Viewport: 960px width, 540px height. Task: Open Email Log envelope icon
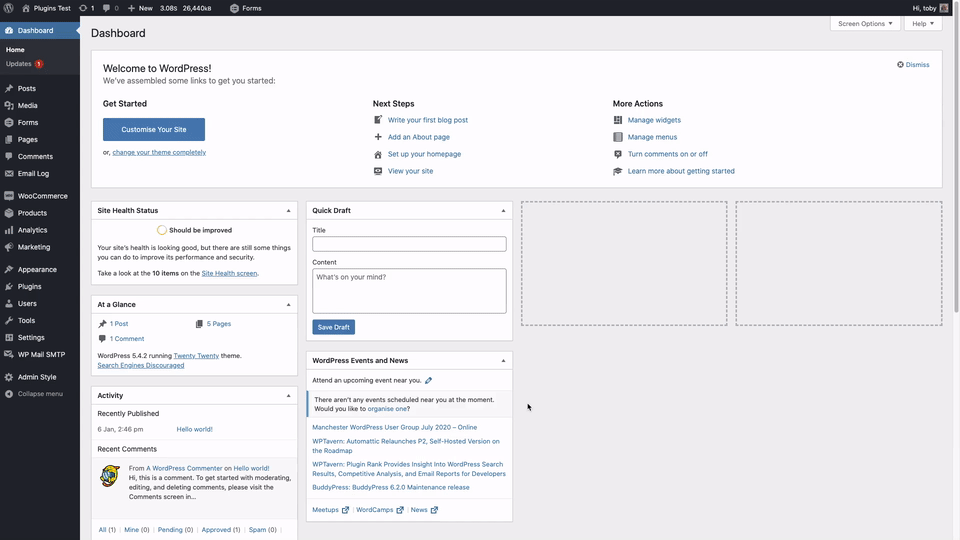coord(9,173)
